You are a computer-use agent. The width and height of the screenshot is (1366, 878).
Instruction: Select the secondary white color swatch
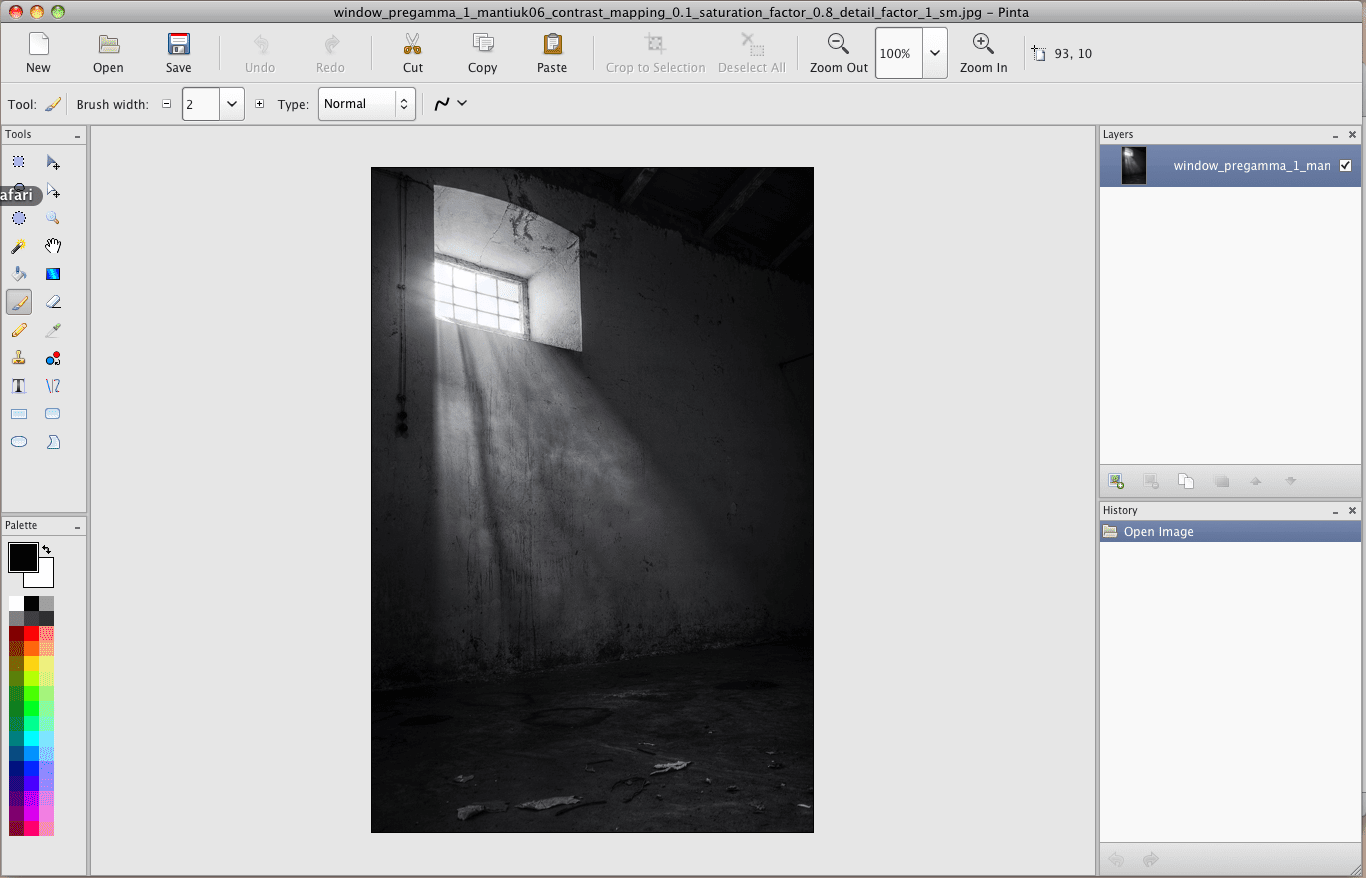coord(44,577)
